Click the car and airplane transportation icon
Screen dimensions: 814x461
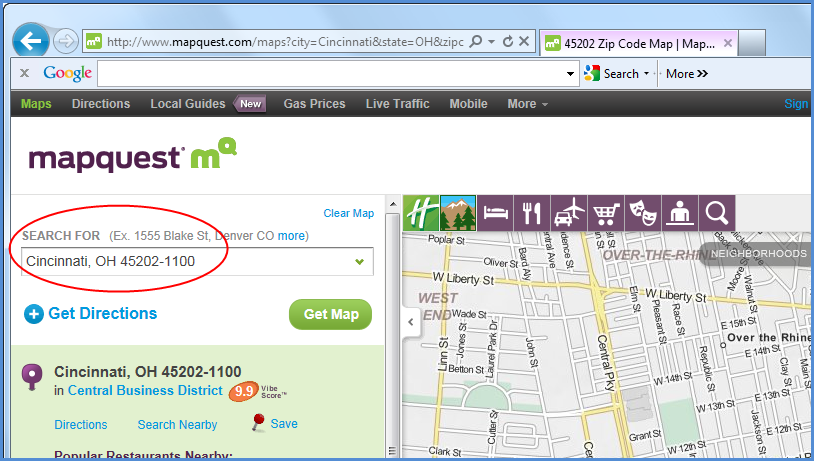coord(569,213)
